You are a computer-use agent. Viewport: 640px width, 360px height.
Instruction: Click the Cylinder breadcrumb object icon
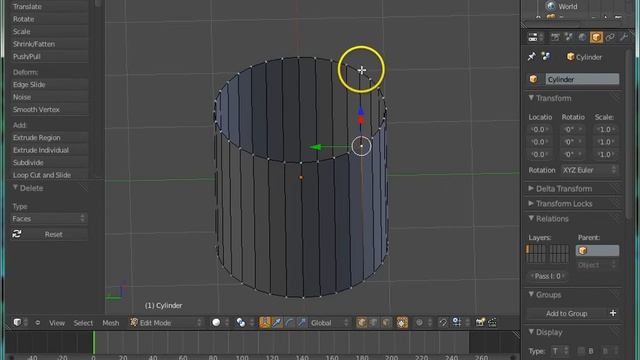pos(571,57)
